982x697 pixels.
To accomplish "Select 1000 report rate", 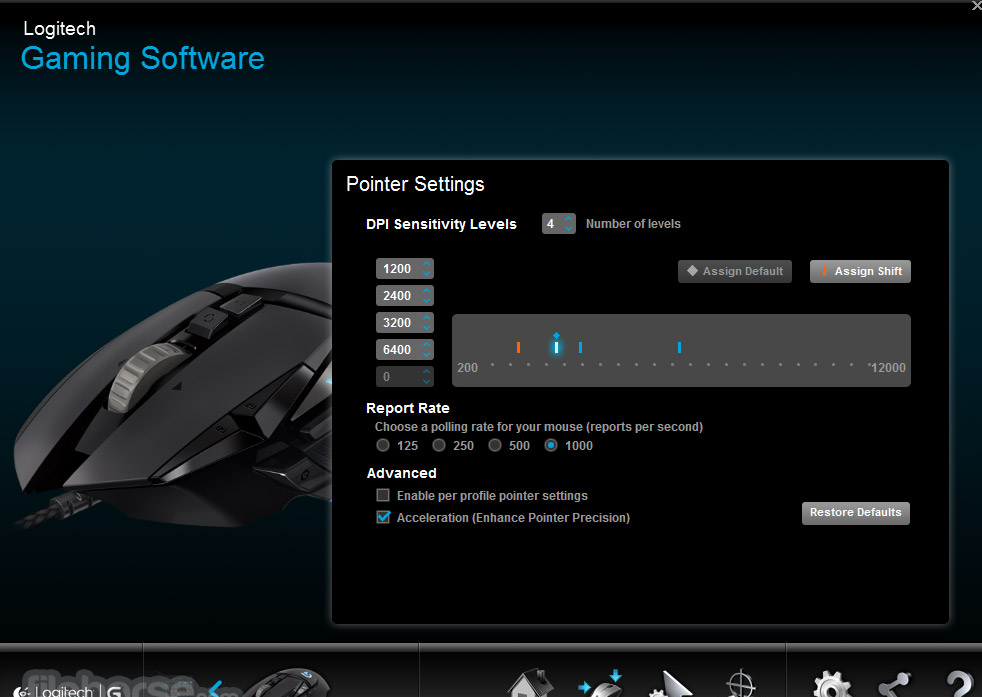I will (550, 445).
